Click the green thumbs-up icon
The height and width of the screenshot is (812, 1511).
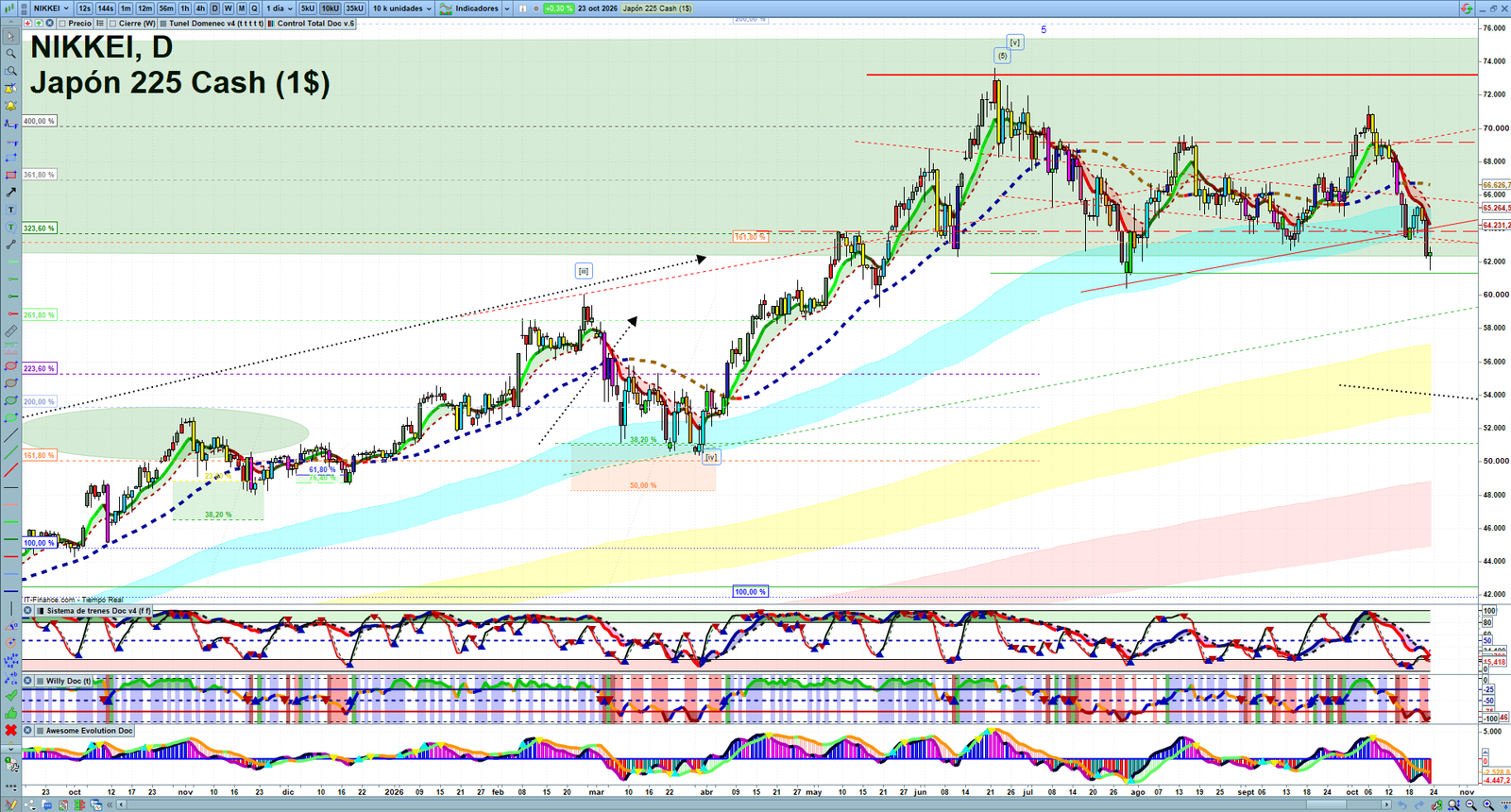tap(10, 713)
